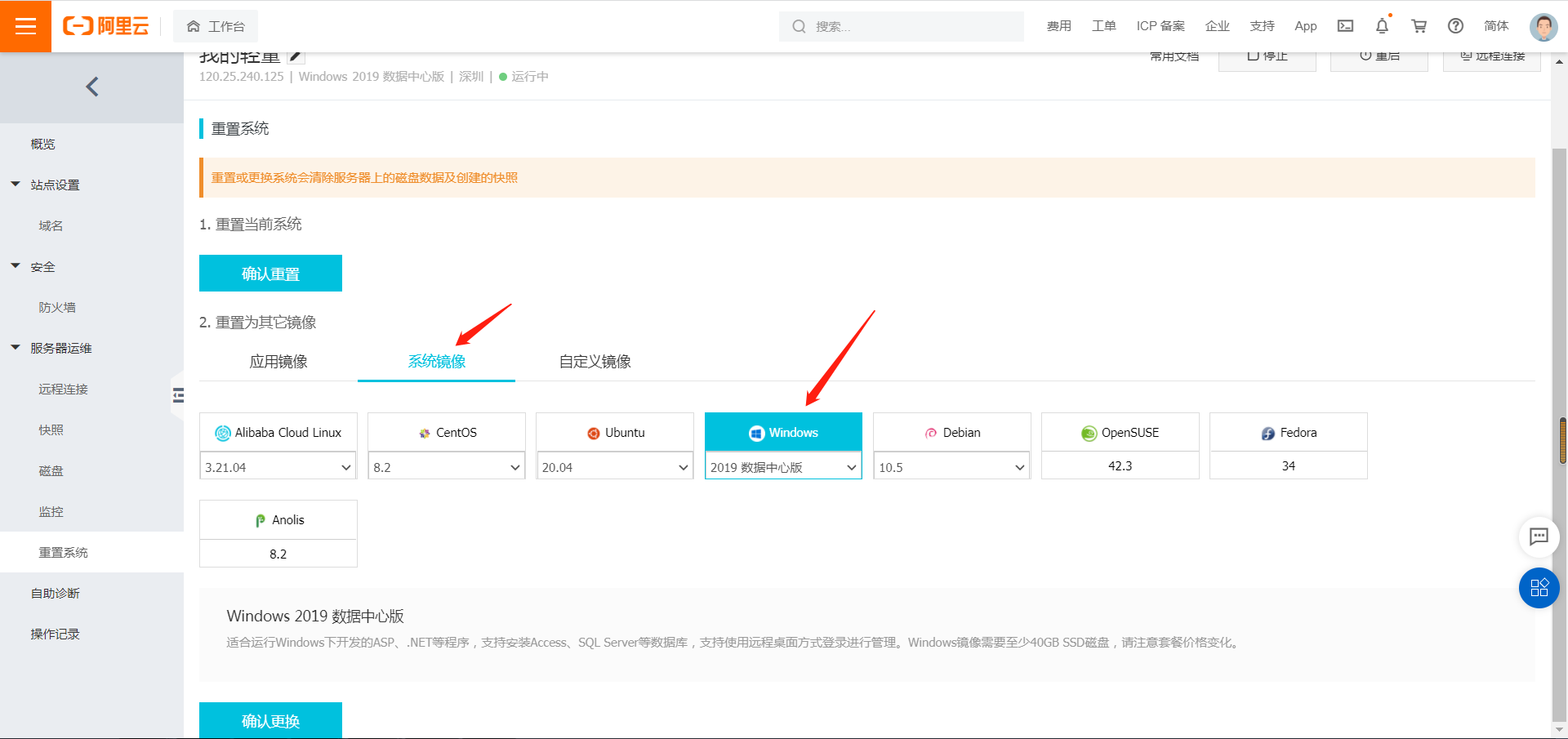The height and width of the screenshot is (739, 1568).
Task: Edit the server name pencil icon
Action: [296, 56]
